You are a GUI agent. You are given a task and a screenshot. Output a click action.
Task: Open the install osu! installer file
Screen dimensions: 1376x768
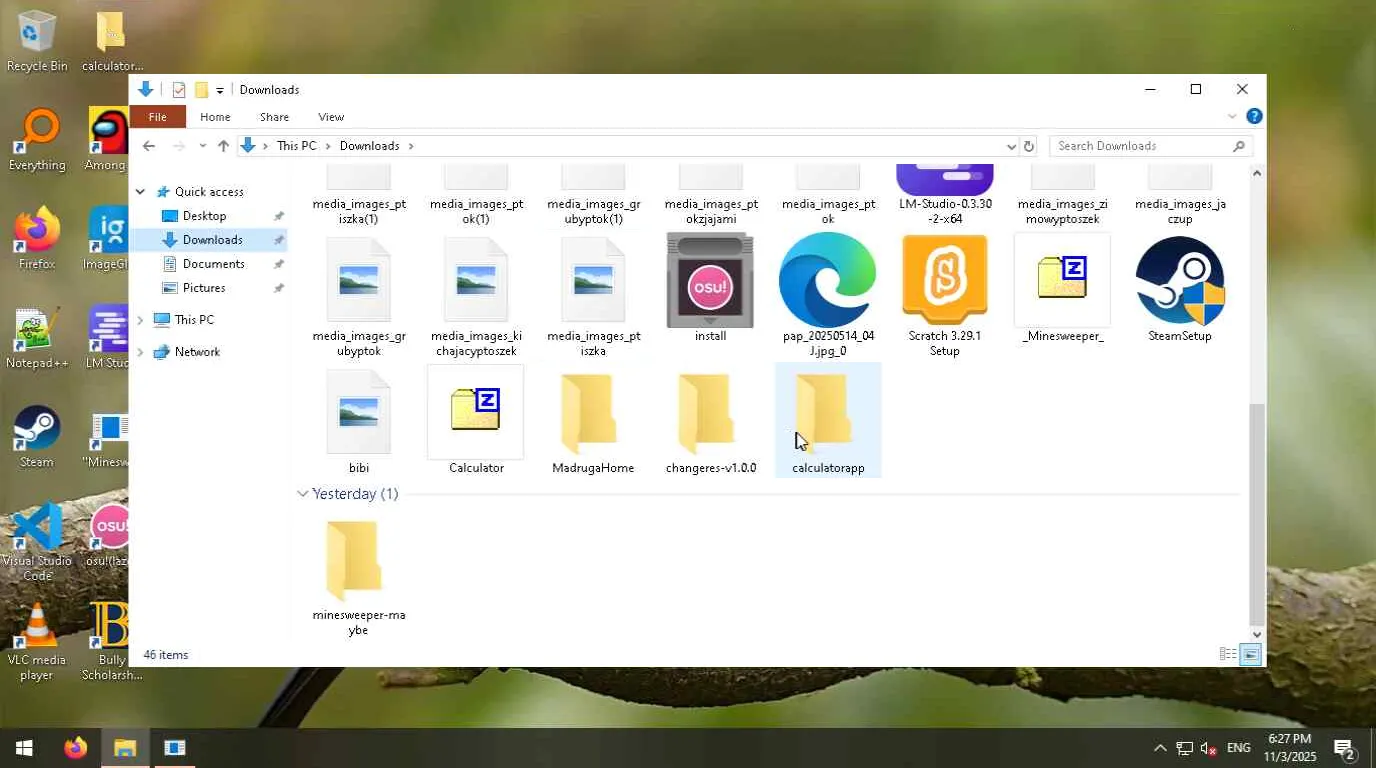click(710, 289)
